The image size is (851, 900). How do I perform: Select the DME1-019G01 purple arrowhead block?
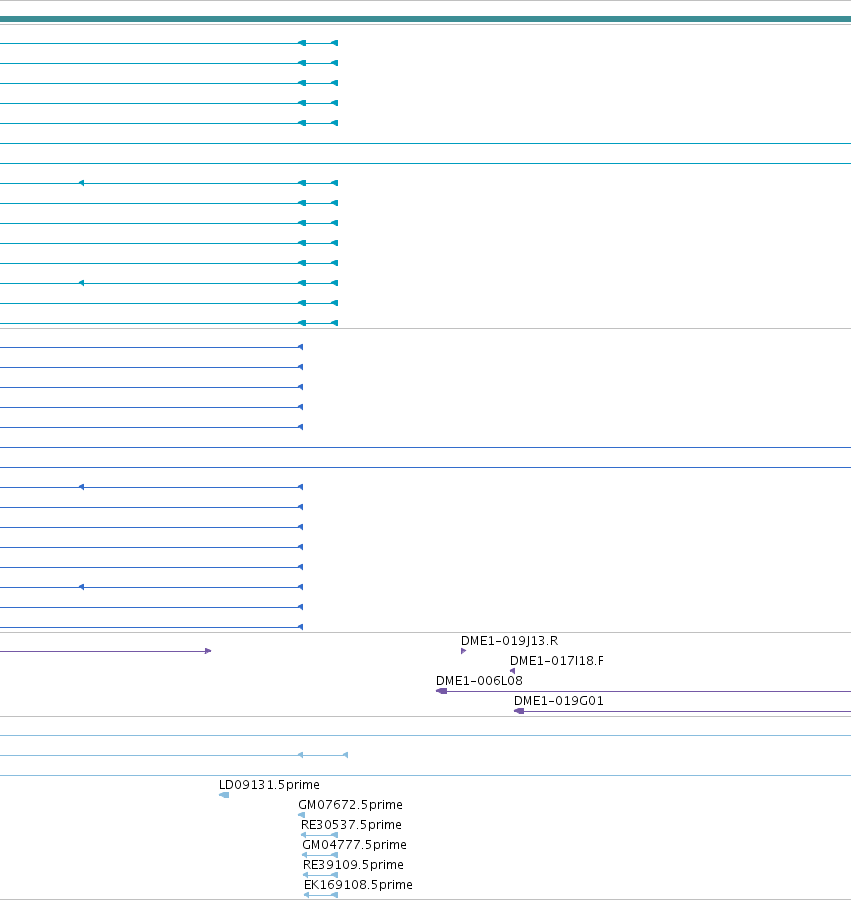pyautogui.click(x=519, y=711)
